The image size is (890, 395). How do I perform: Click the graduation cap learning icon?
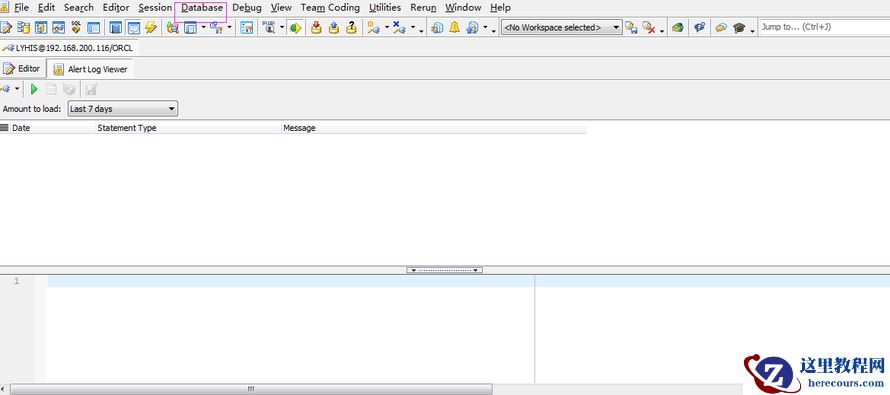point(738,27)
